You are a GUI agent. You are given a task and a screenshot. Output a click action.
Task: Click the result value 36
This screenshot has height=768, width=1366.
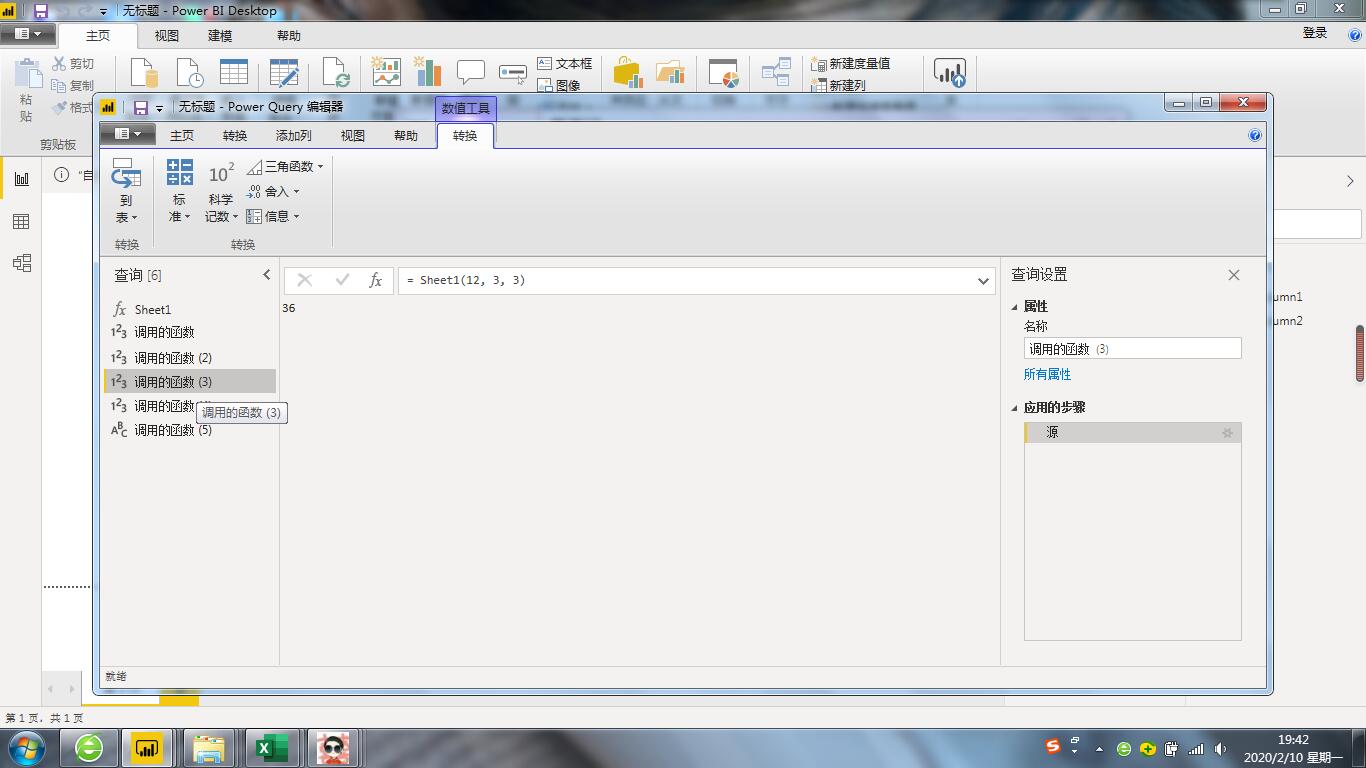point(289,308)
